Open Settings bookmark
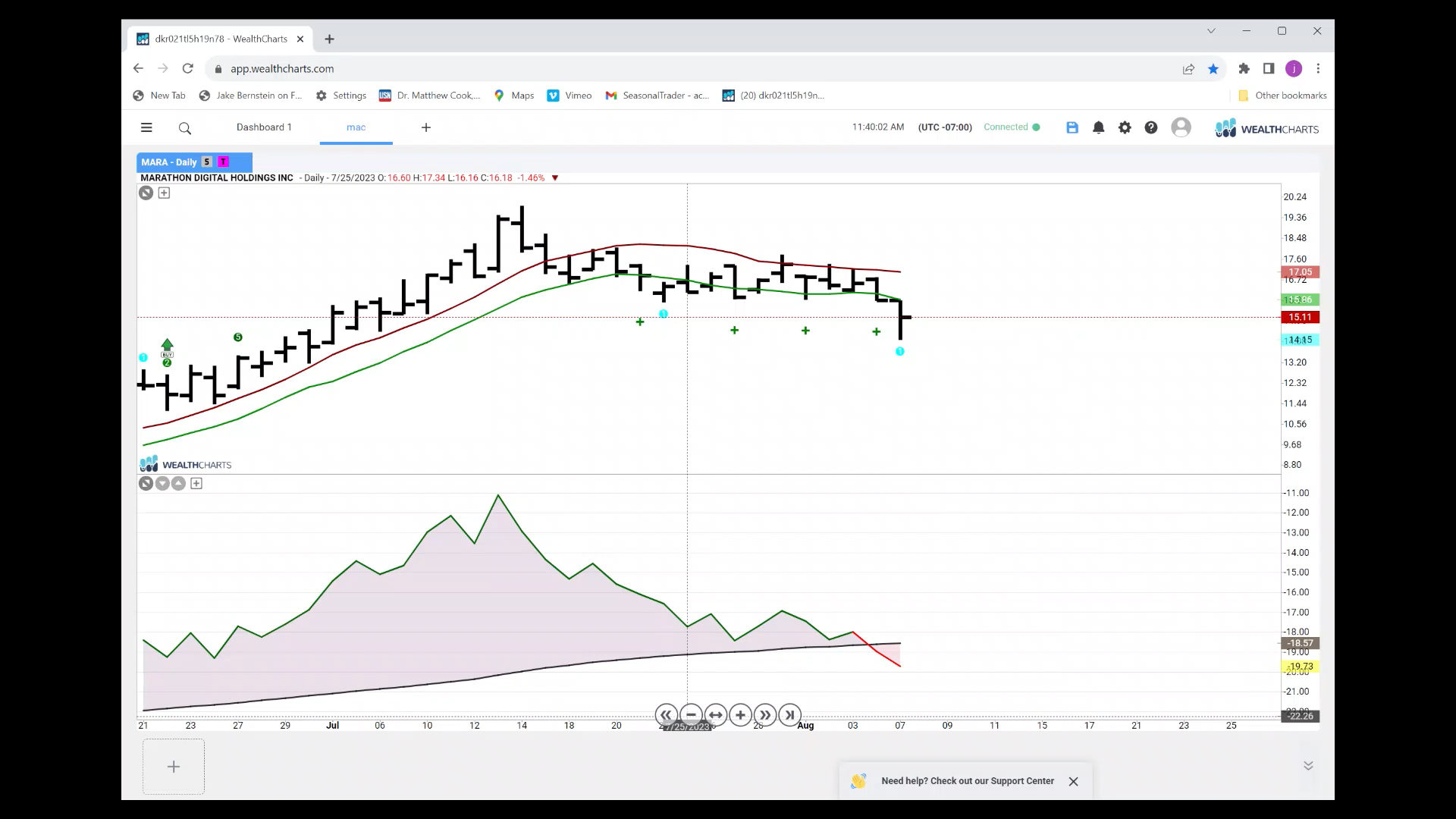Viewport: 1456px width, 819px height. (341, 96)
